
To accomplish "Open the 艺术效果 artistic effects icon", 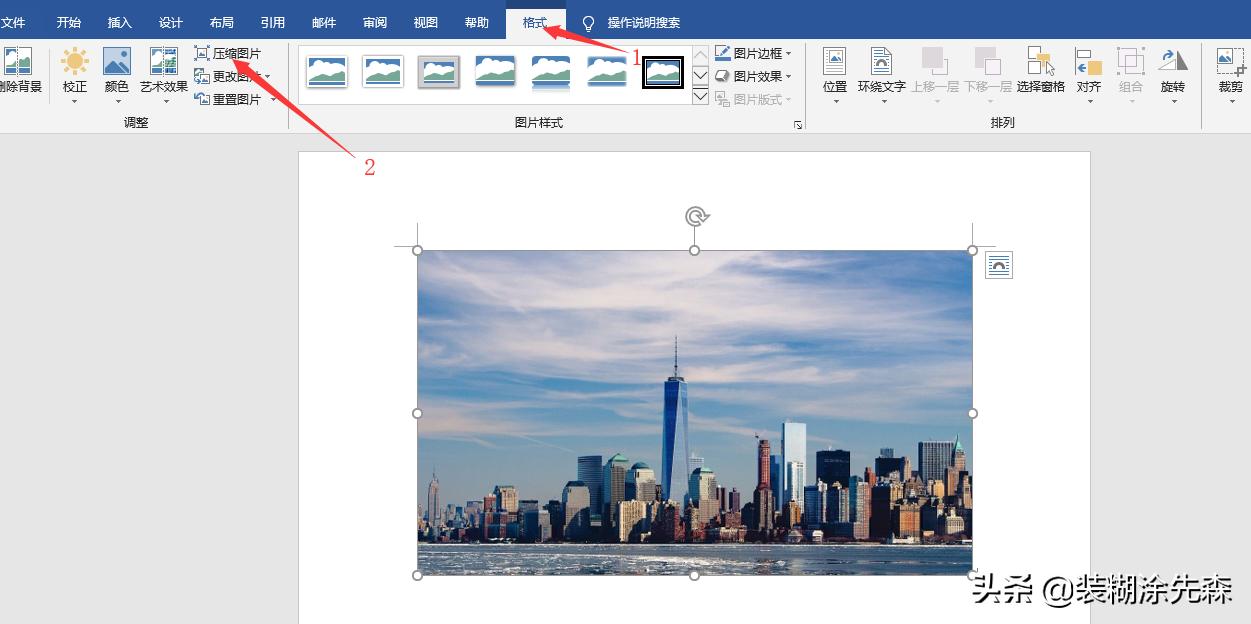I will point(164,61).
